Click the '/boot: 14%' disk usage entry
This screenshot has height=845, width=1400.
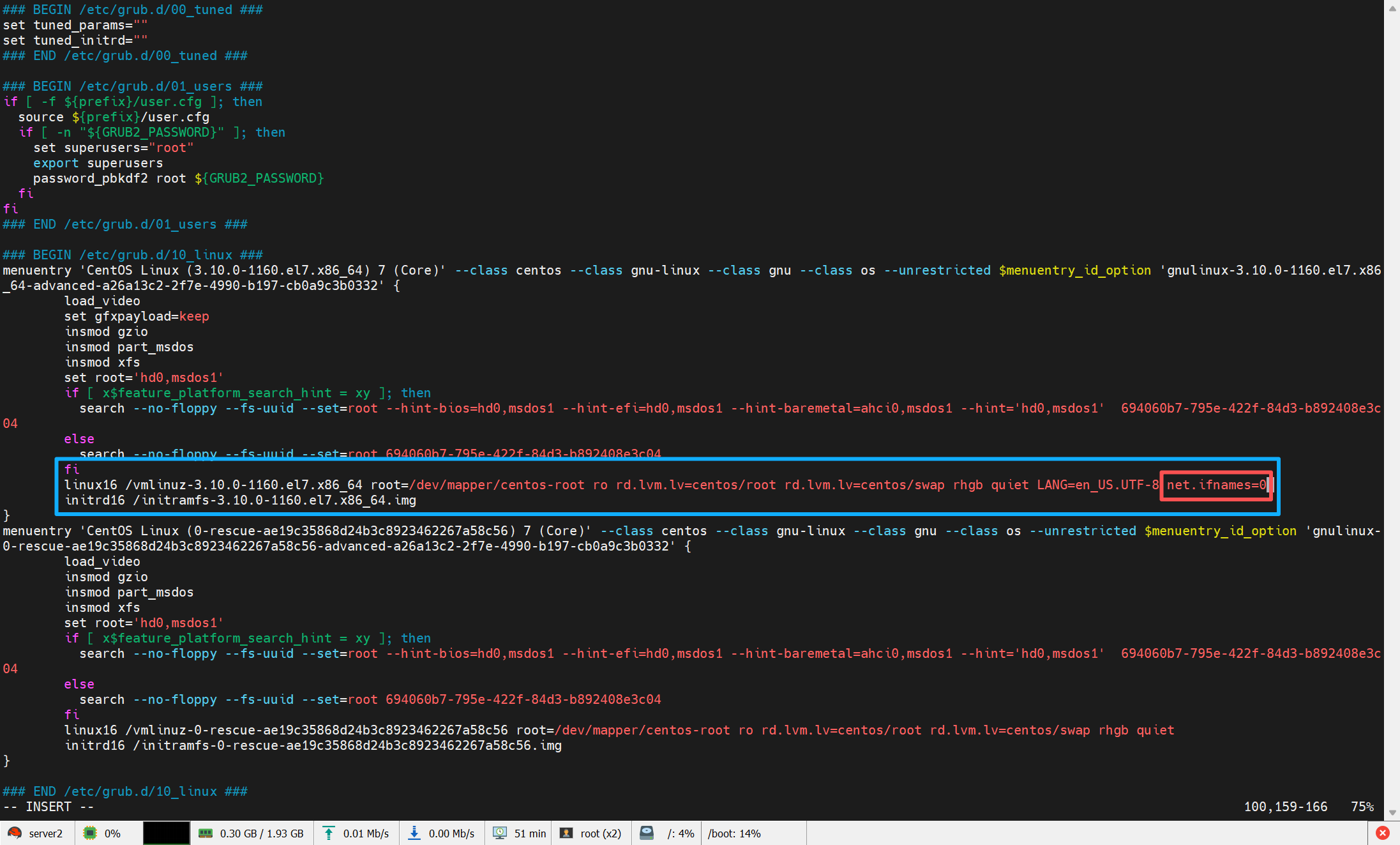point(734,834)
